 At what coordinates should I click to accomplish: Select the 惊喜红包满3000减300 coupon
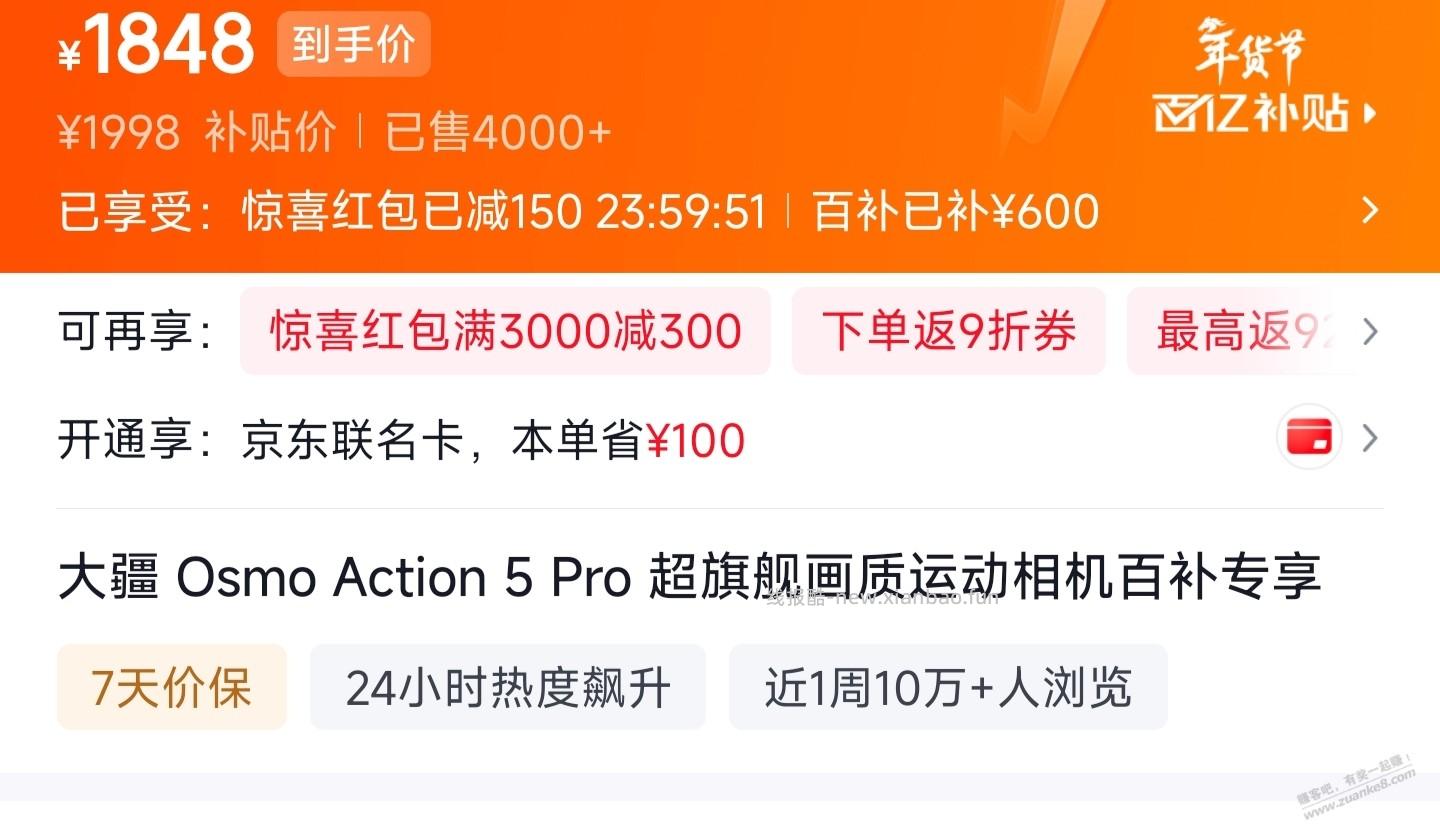504,331
